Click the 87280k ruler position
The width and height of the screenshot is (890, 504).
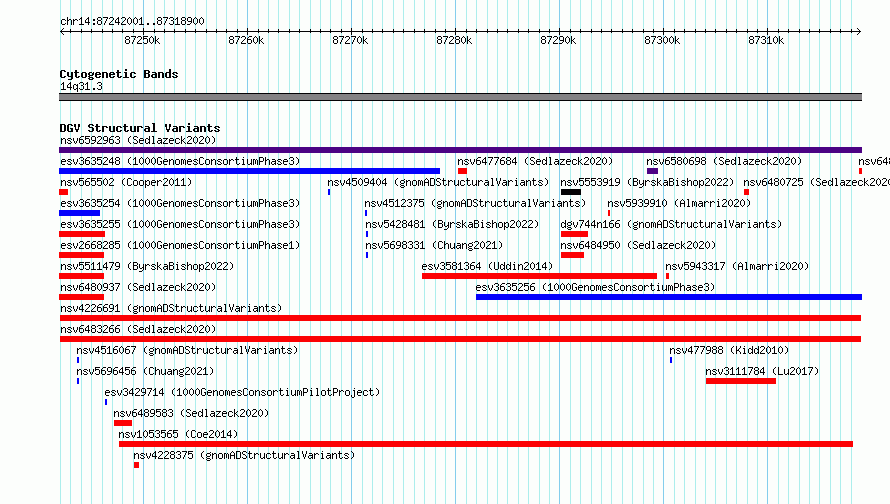point(454,40)
